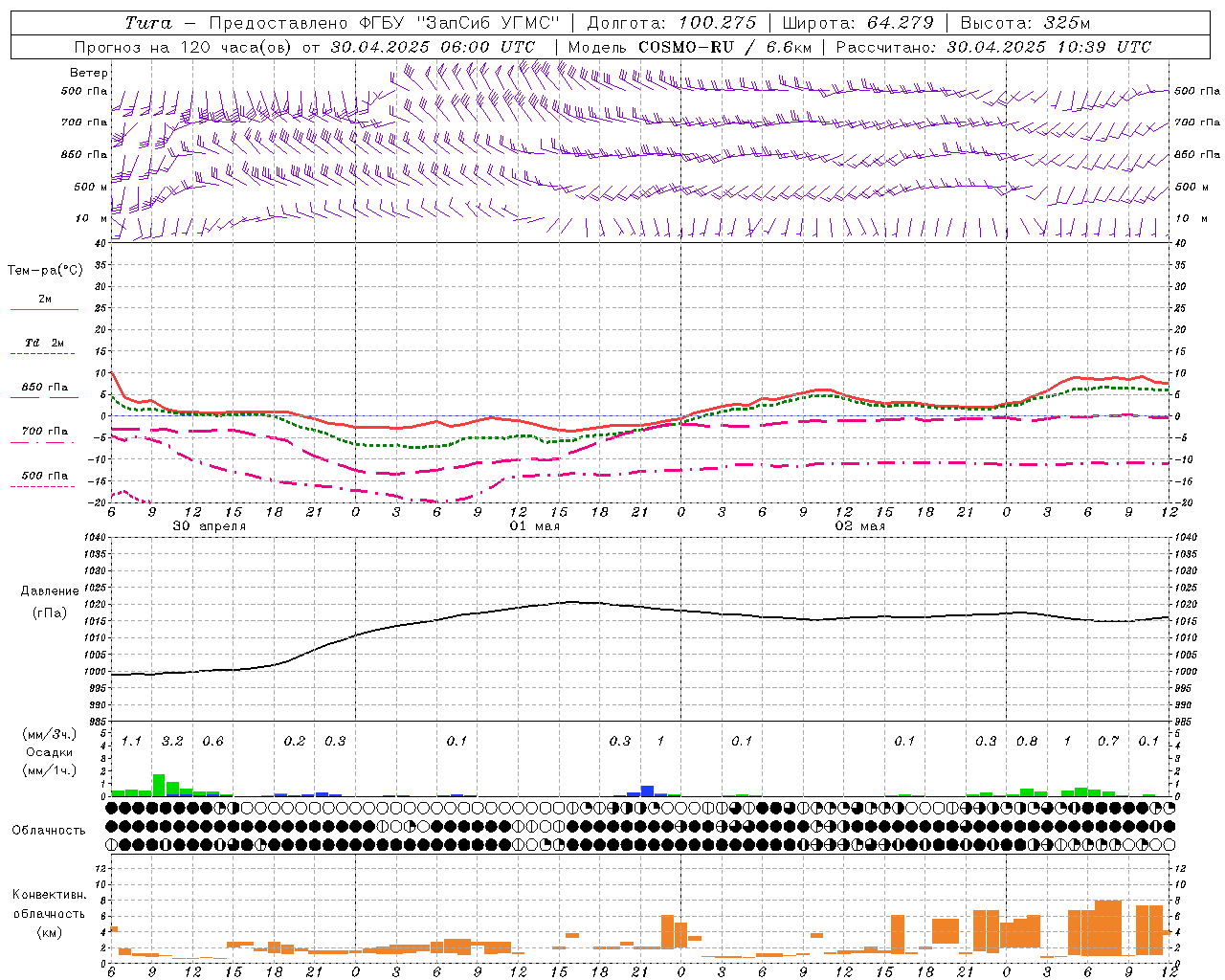Click the "500 гПа" temperature legend entry
This screenshot has height=980, width=1225.
click(x=45, y=476)
